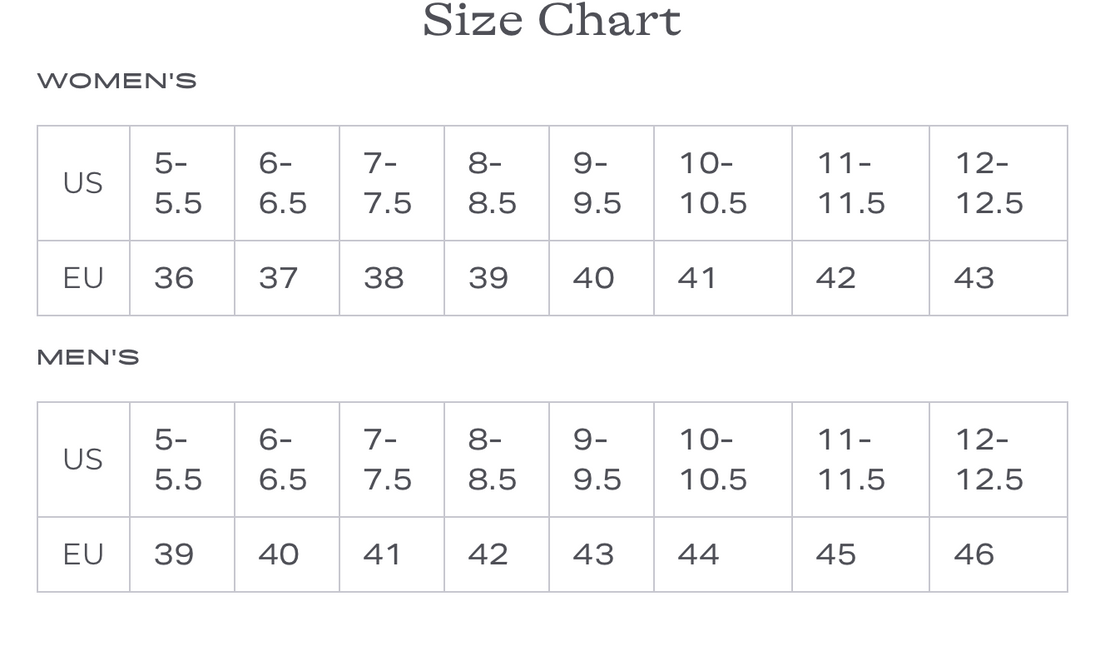
Task: Select the EU row header in men's table
Action: click(x=83, y=554)
